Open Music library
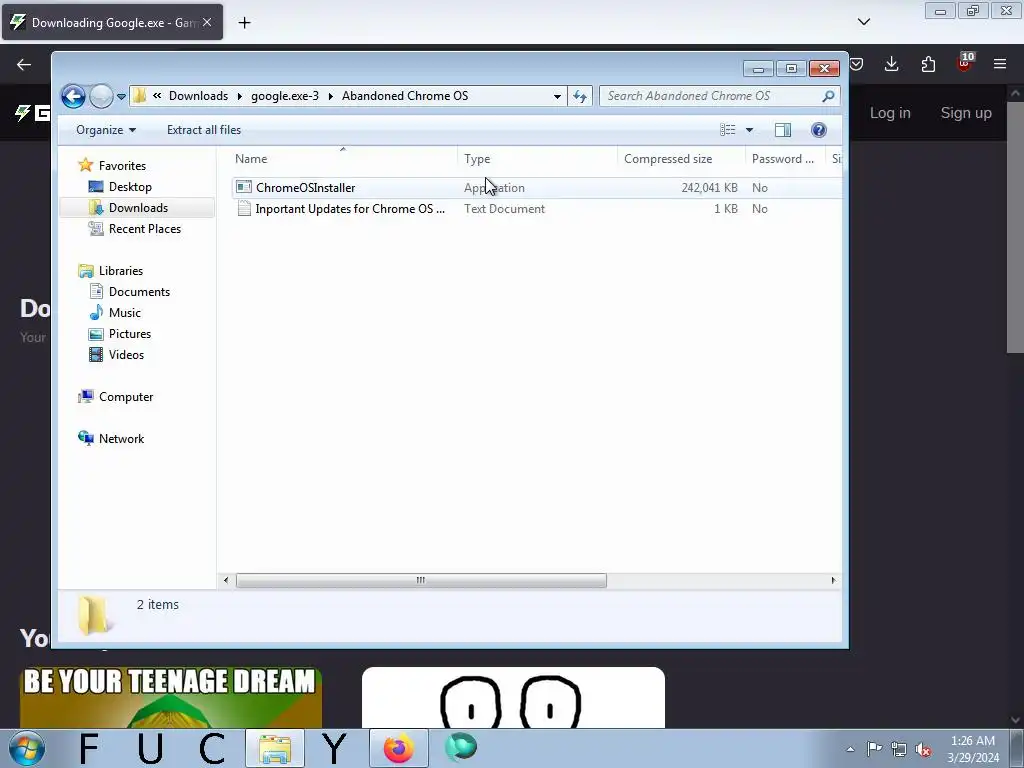The width and height of the screenshot is (1024, 768). [x=125, y=313]
